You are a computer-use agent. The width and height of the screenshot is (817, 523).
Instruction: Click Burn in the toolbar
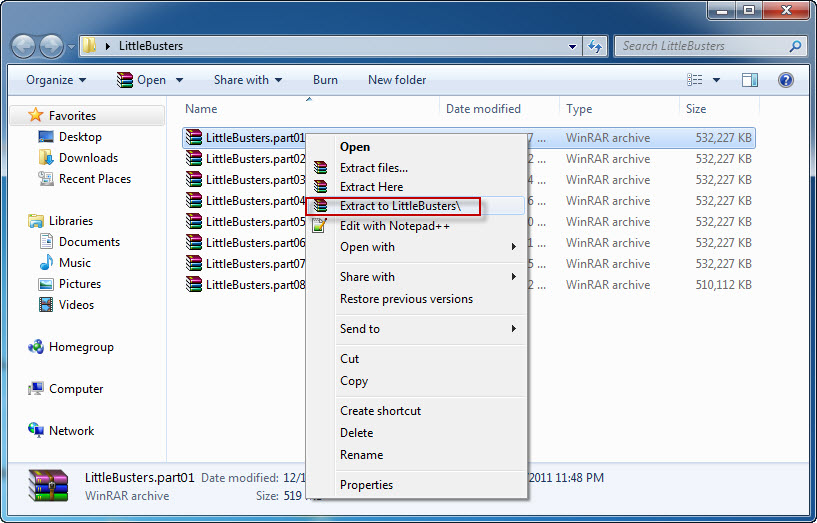point(325,80)
